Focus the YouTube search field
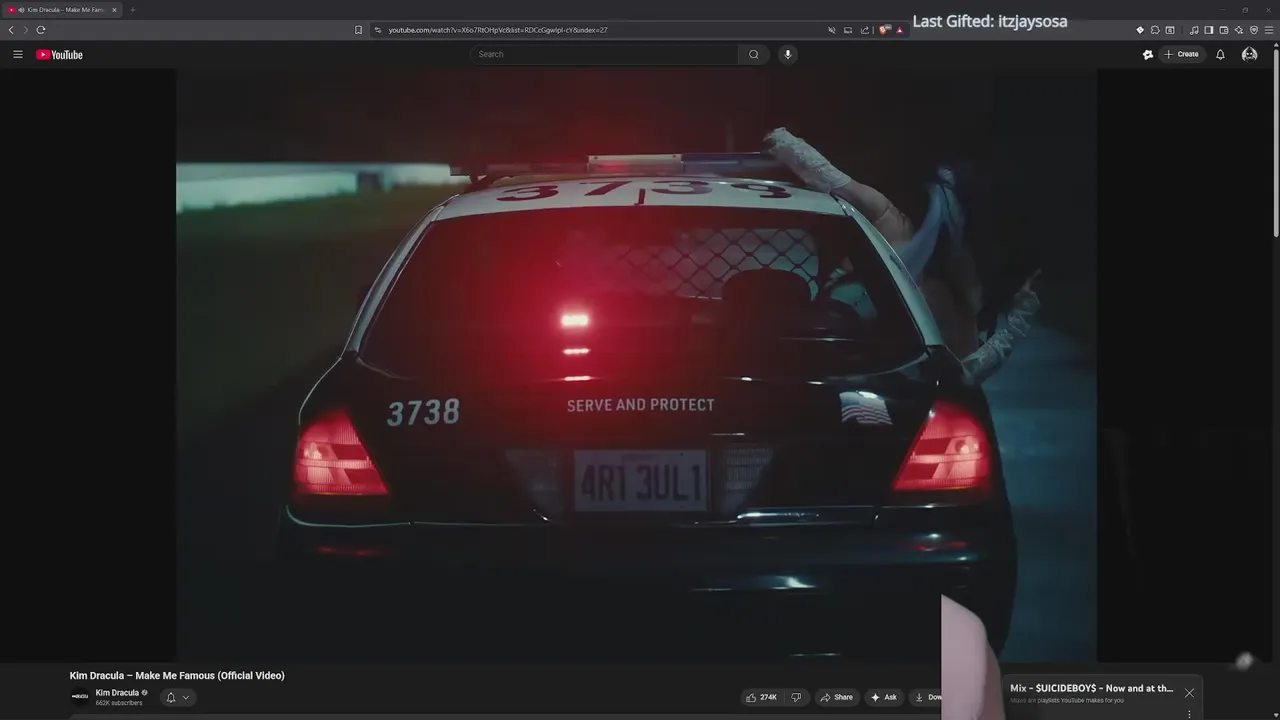 (x=605, y=54)
